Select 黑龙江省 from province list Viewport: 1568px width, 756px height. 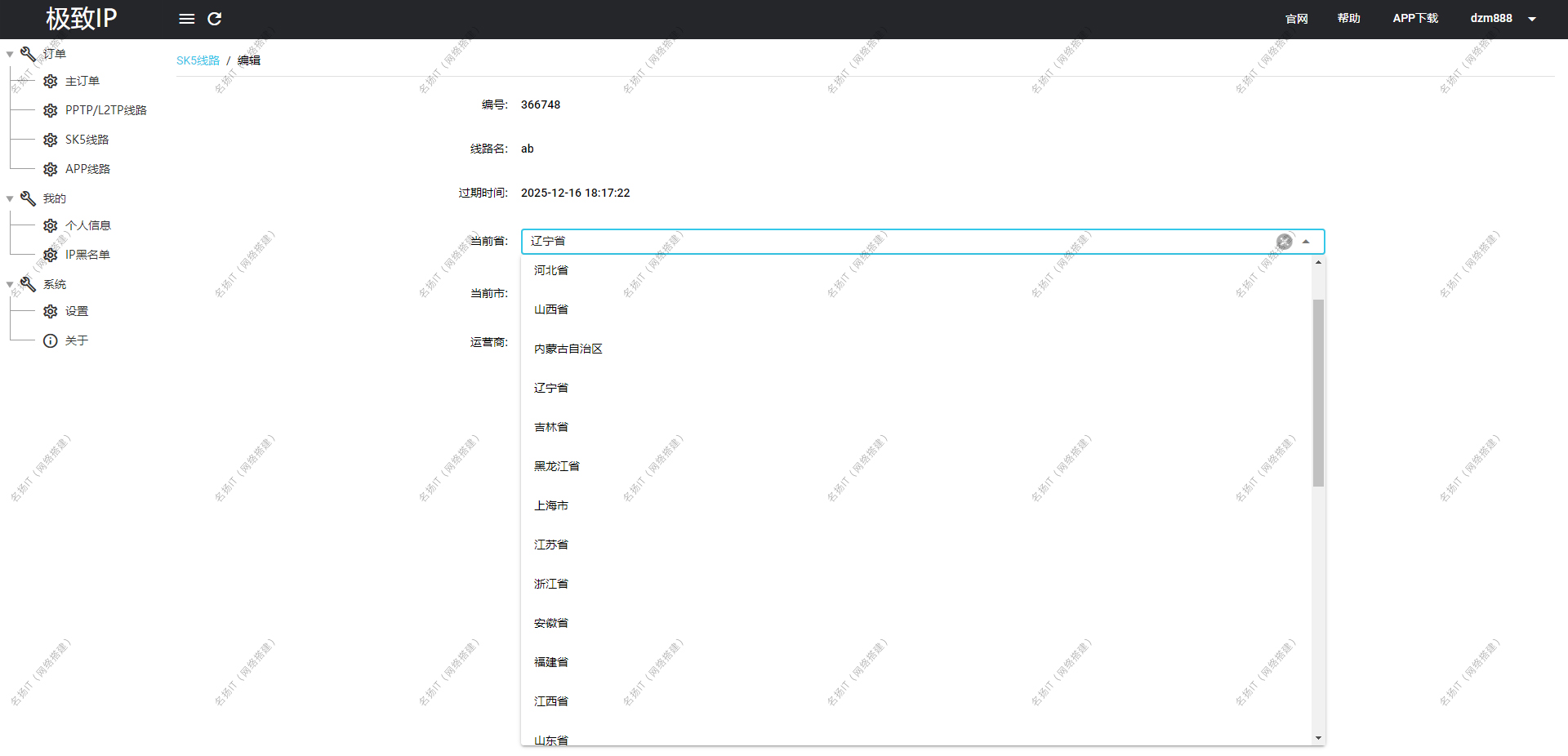pos(557,466)
